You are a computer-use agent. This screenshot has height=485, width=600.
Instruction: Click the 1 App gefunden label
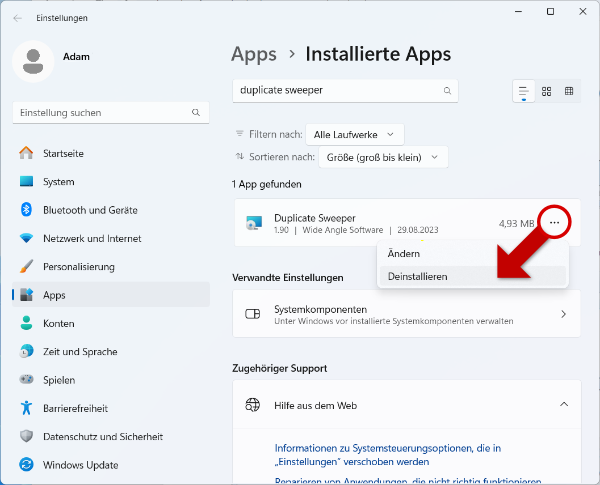click(x=266, y=185)
